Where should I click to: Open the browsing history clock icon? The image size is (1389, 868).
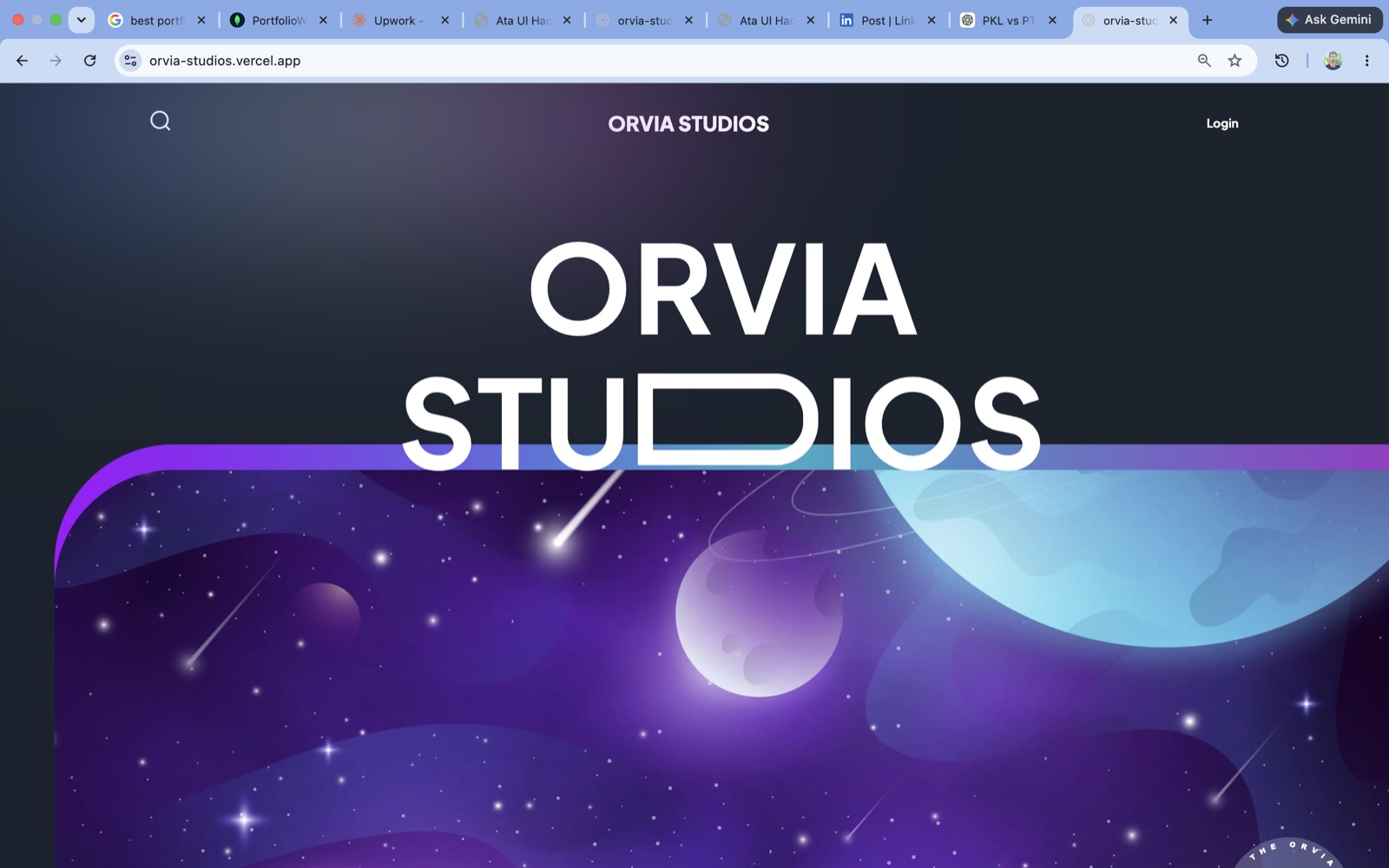(1281, 61)
